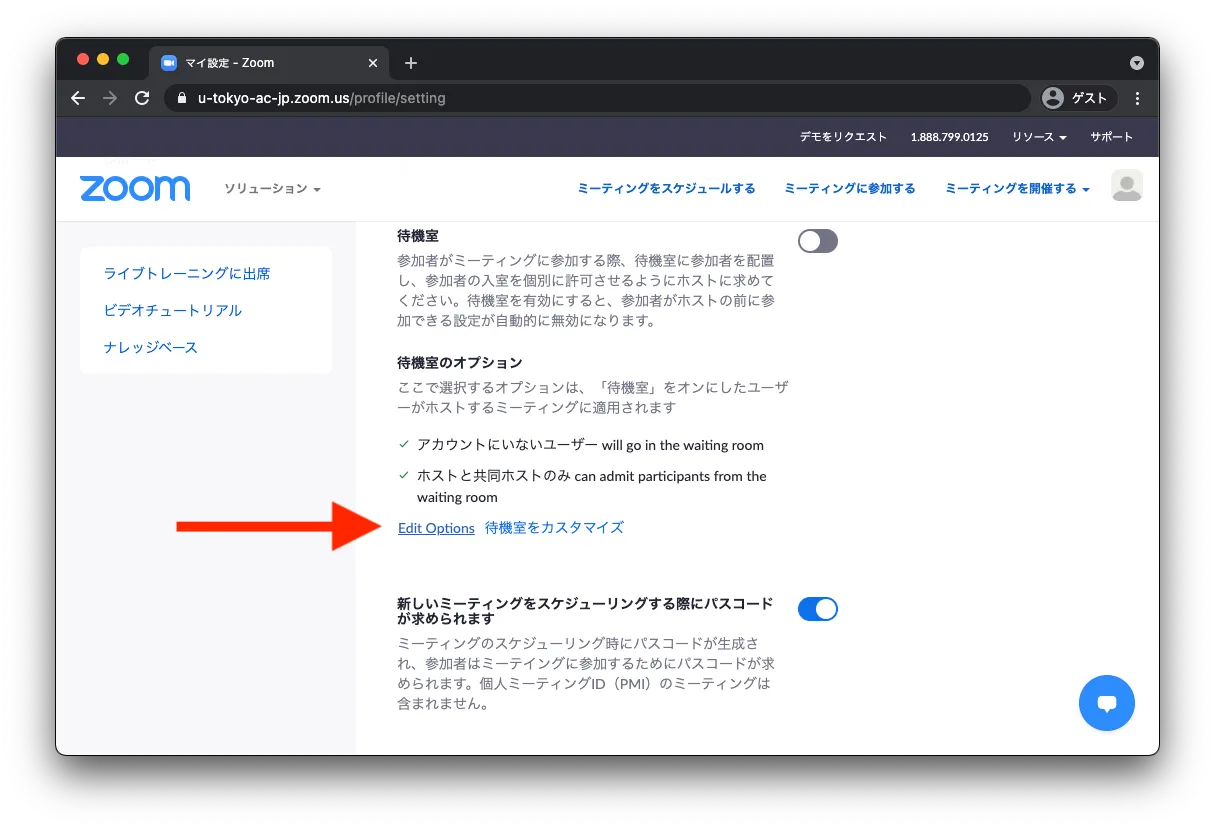Reload the page with refresh icon
This screenshot has height=829, width=1215.
point(142,98)
